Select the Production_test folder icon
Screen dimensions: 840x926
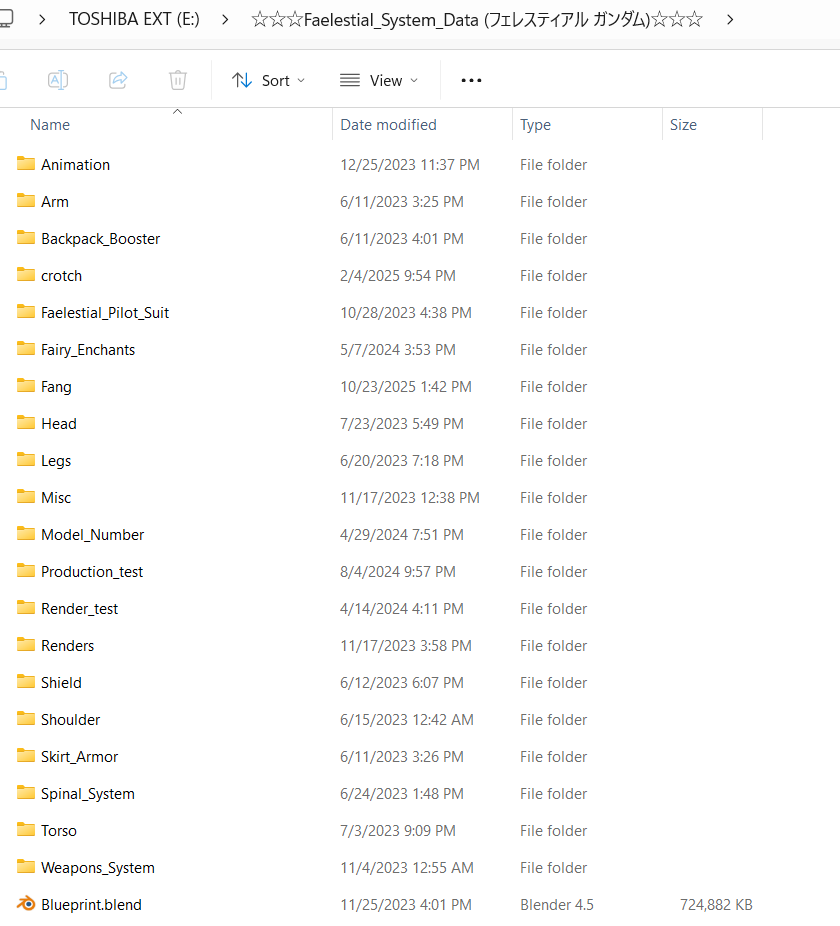pos(25,571)
